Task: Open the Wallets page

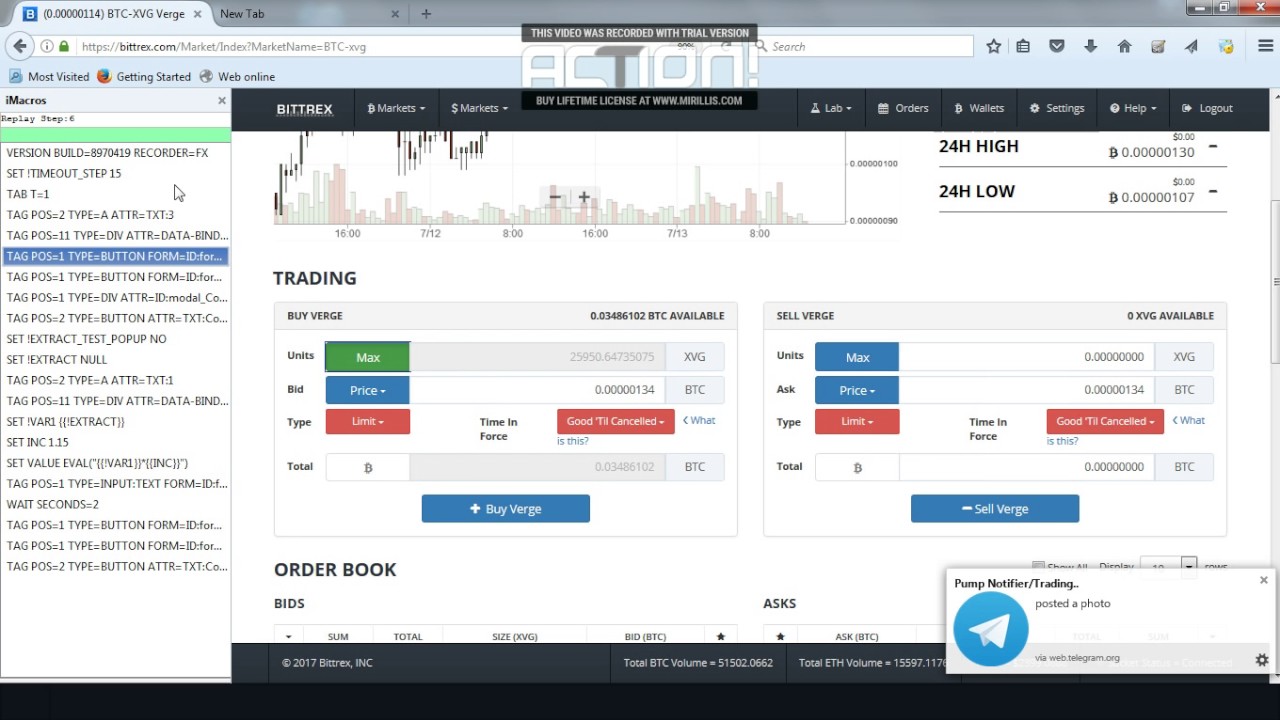Action: coord(979,108)
